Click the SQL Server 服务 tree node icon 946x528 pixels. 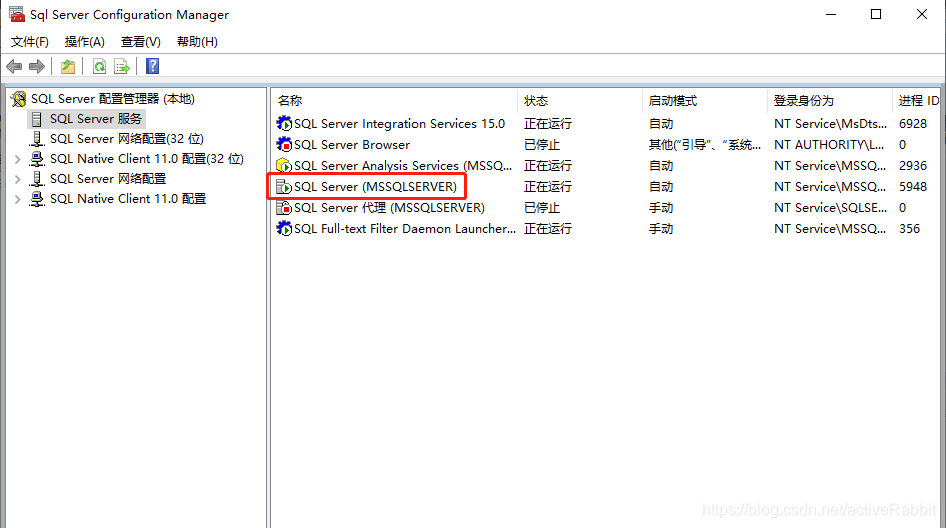pos(37,119)
